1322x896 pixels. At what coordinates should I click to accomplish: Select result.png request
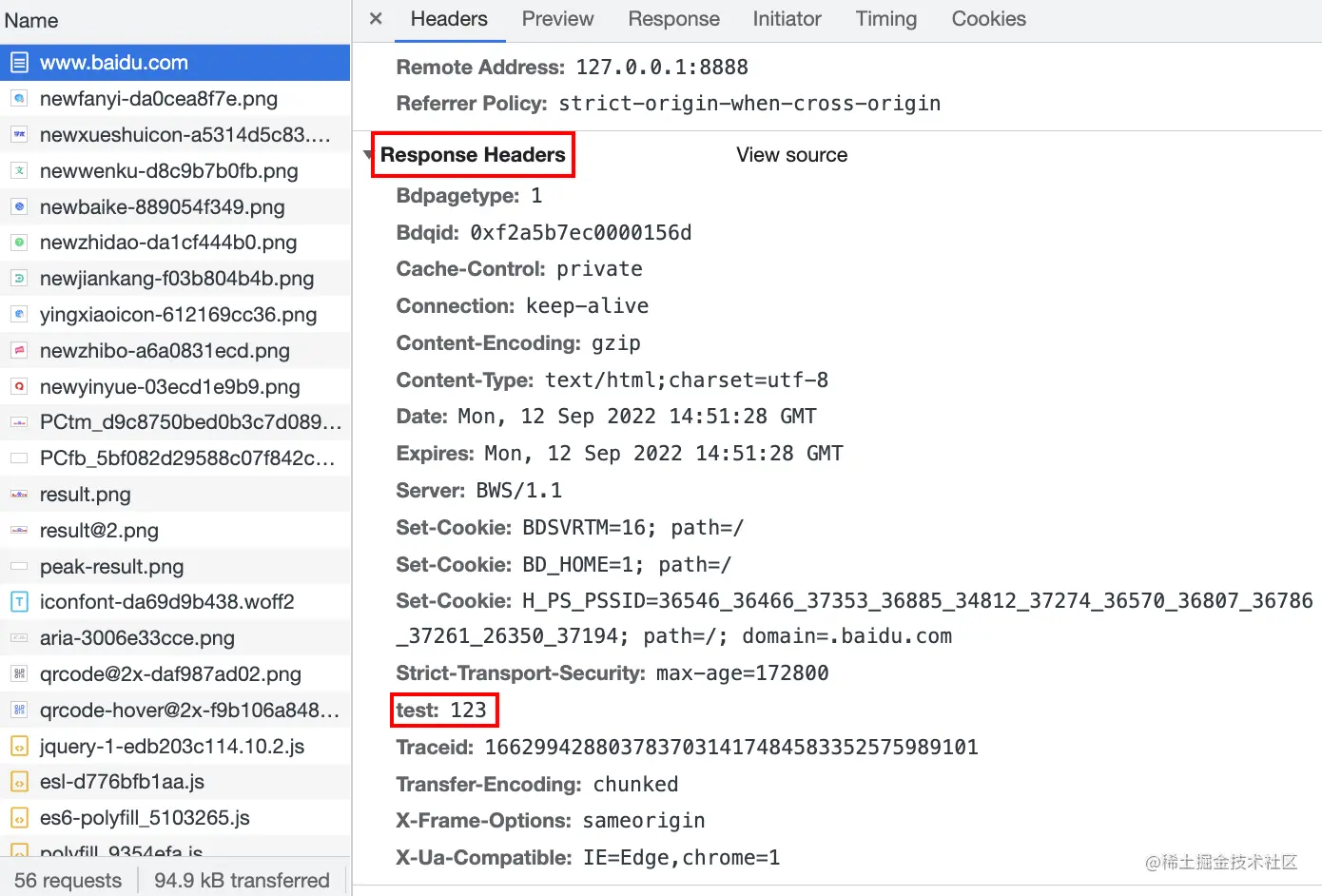click(x=175, y=495)
